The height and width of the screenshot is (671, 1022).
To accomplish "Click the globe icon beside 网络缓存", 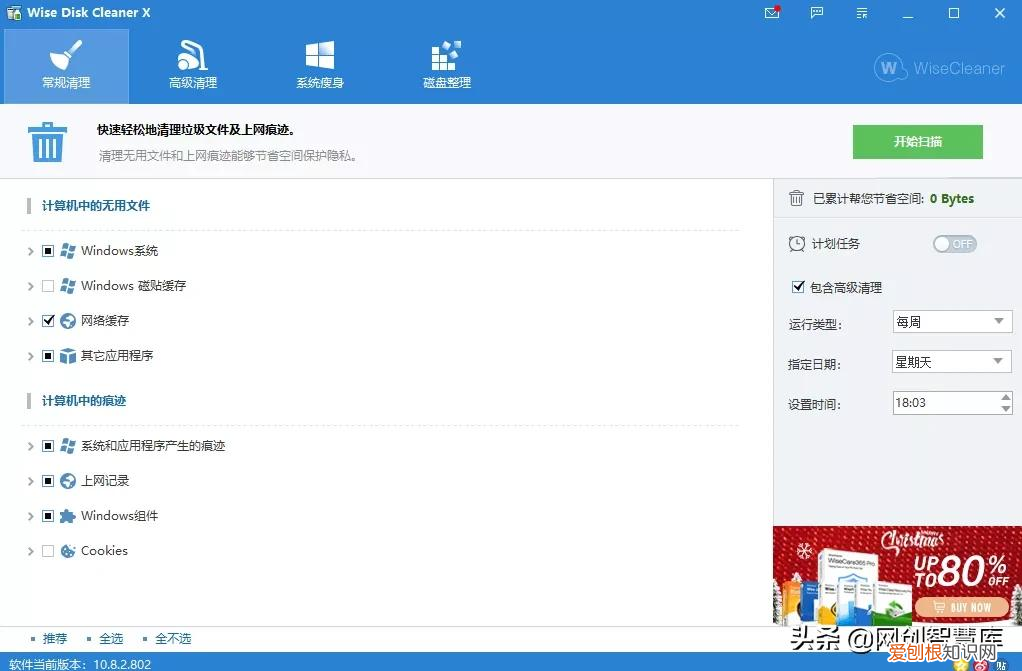I will click(66, 321).
